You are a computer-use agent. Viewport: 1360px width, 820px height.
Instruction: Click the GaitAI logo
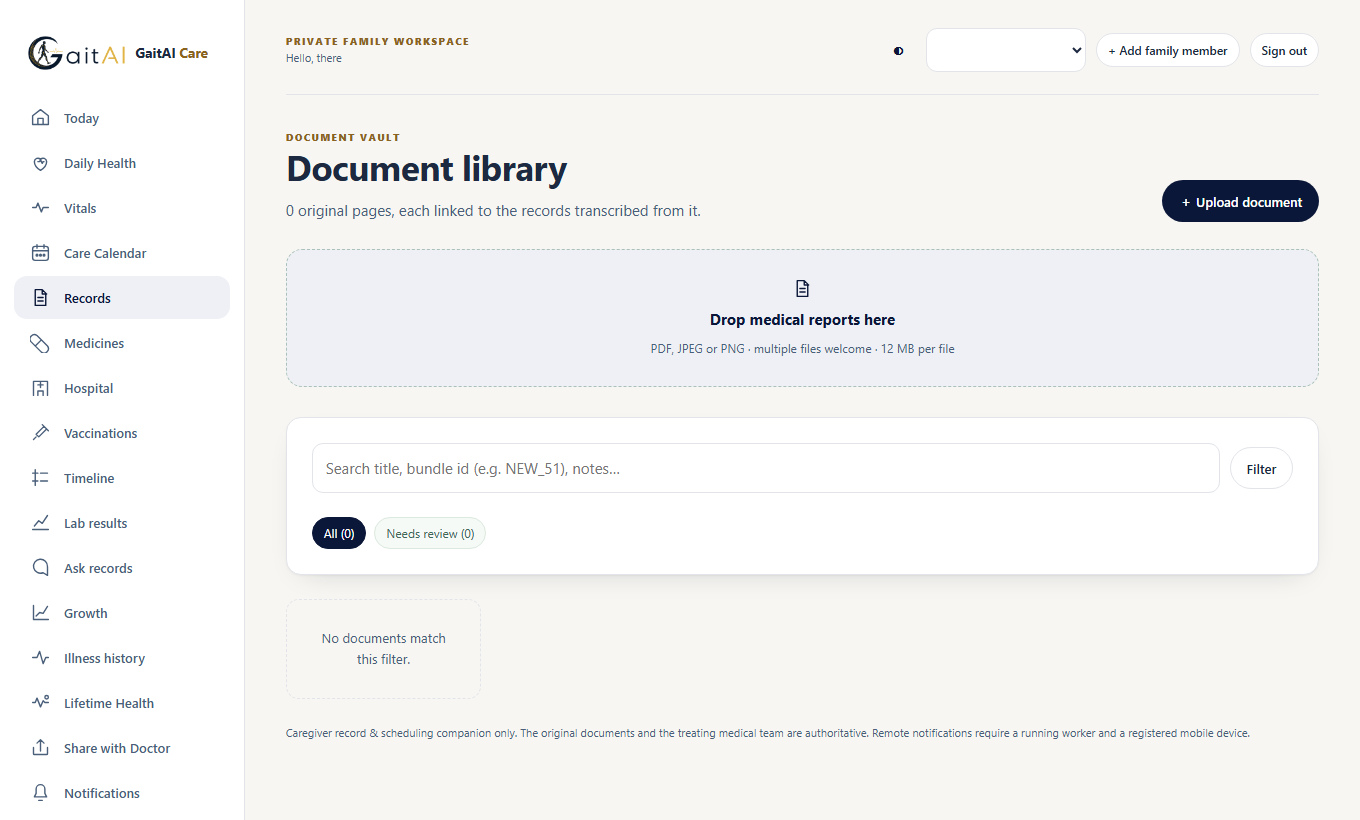click(76, 53)
